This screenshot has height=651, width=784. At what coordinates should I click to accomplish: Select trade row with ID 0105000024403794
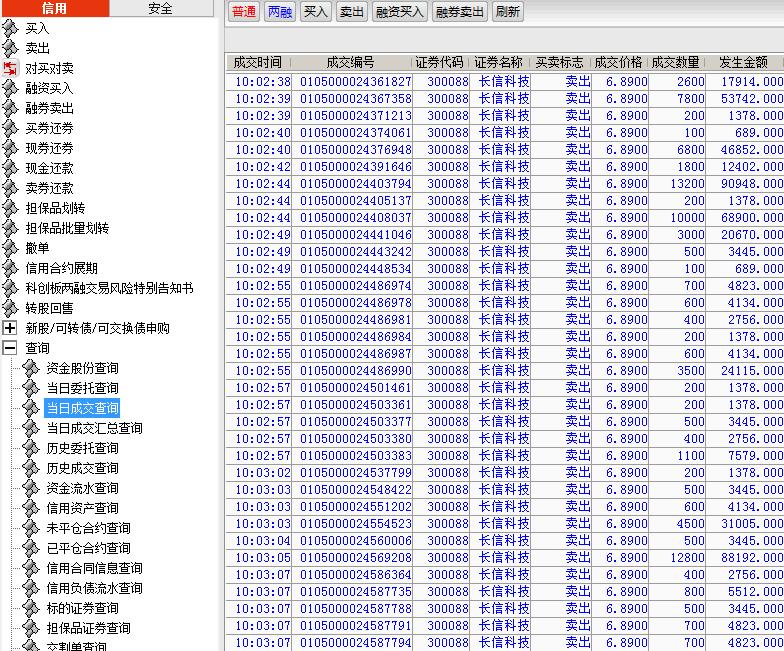tap(504, 184)
